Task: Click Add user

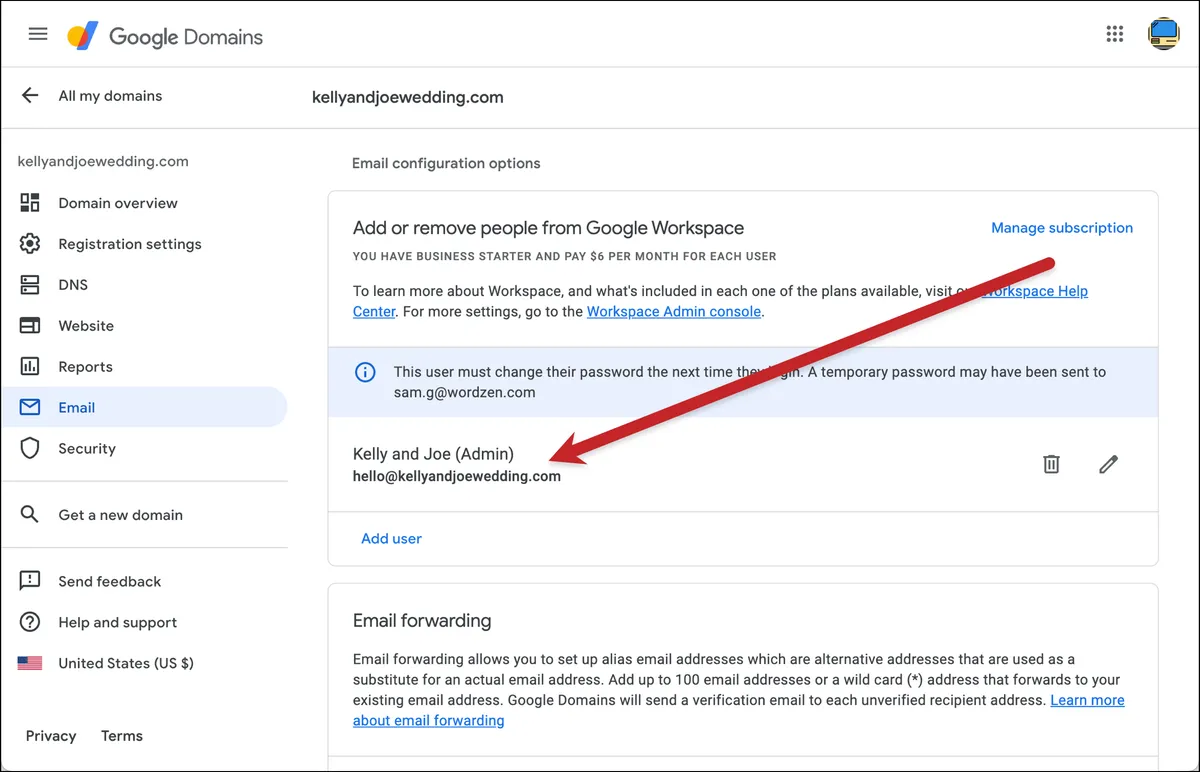Action: tap(391, 538)
